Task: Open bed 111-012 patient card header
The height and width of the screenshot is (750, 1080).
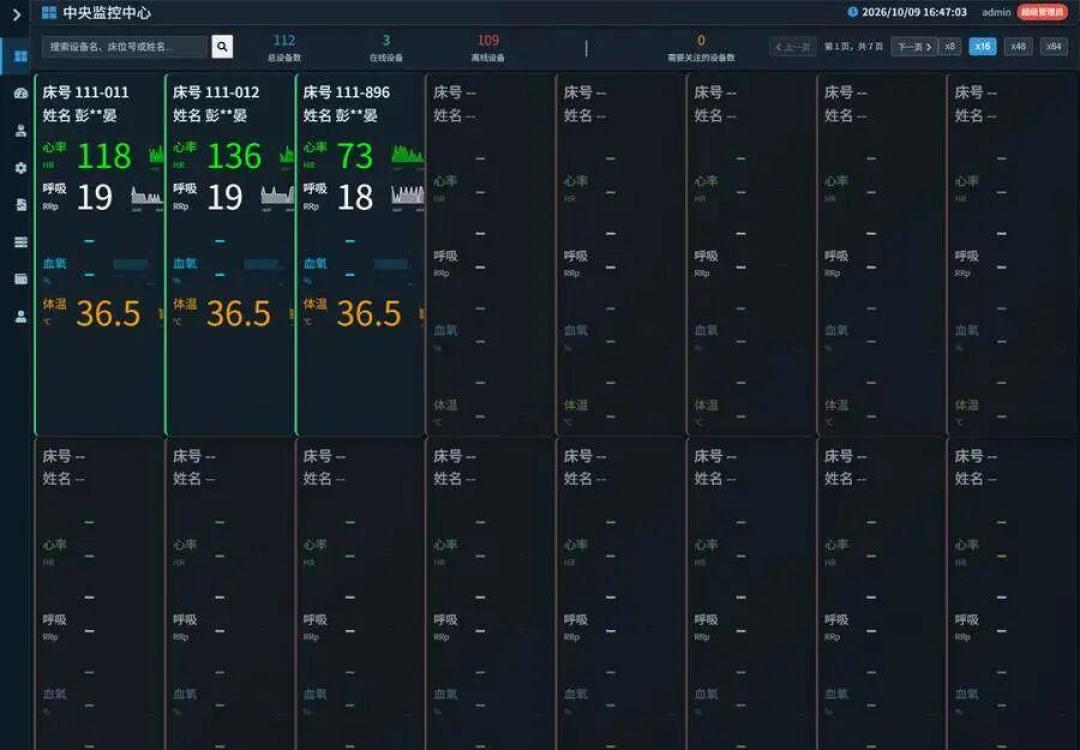Action: tap(216, 92)
